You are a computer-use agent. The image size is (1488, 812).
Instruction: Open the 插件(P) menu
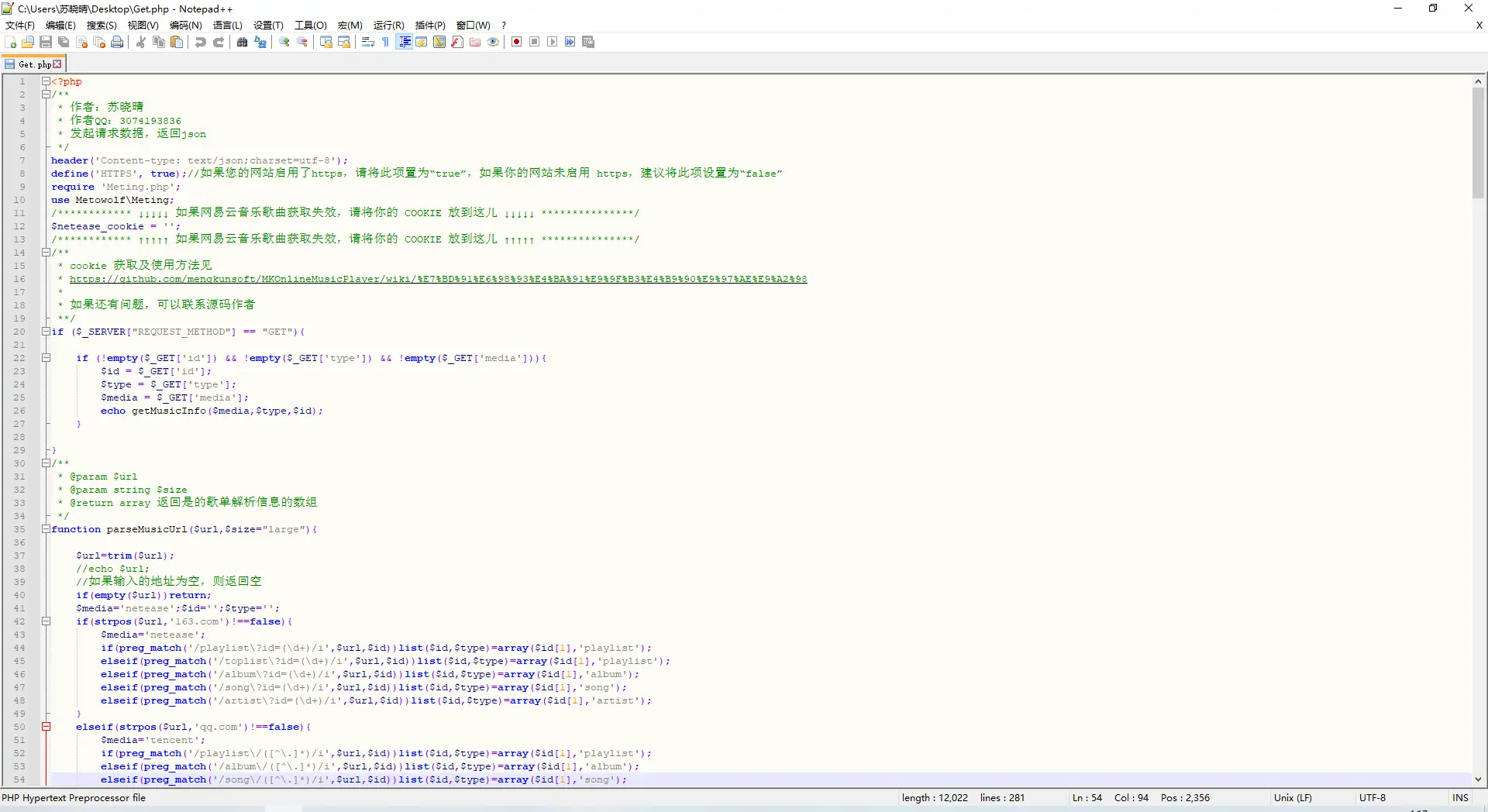(x=430, y=26)
